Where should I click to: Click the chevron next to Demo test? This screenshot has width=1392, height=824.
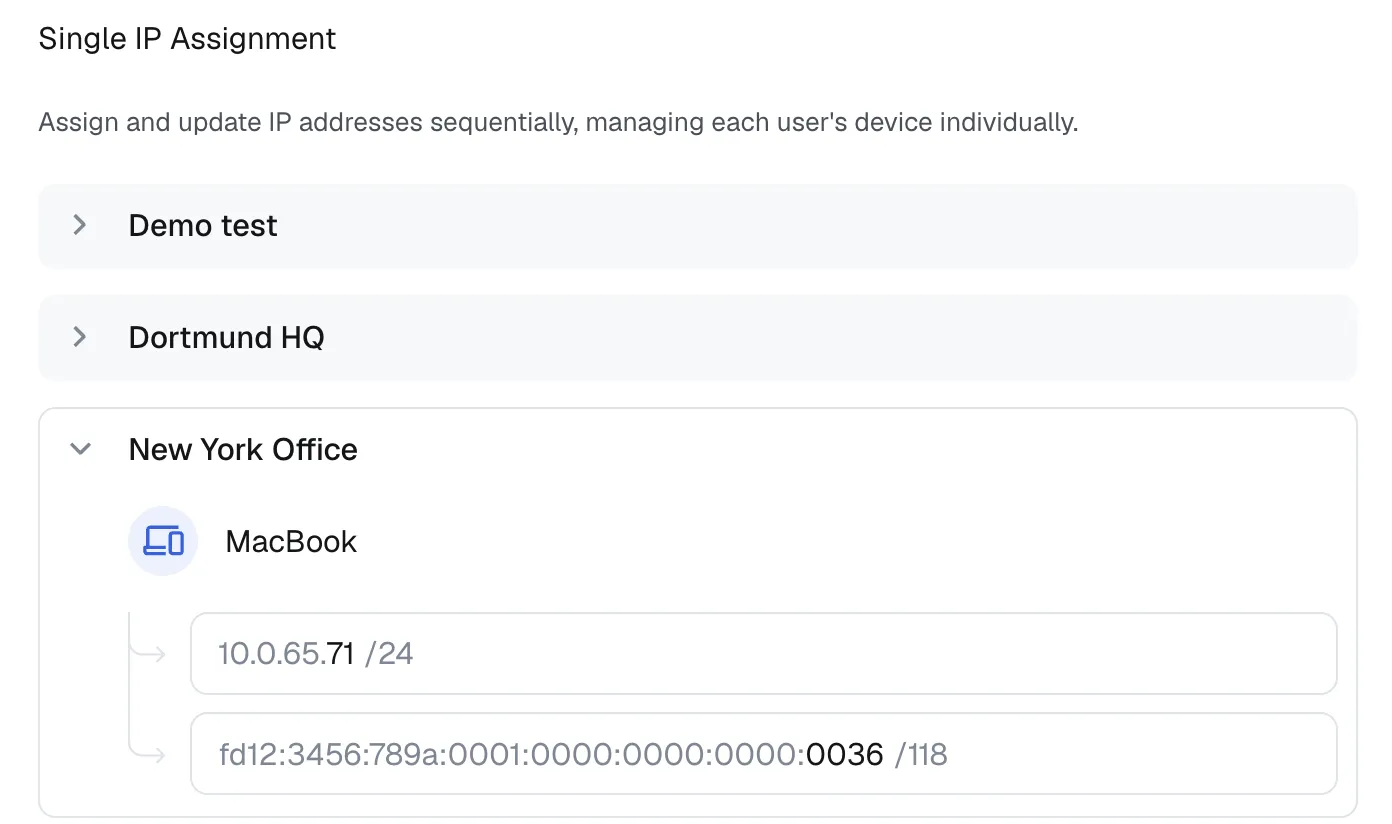point(80,225)
